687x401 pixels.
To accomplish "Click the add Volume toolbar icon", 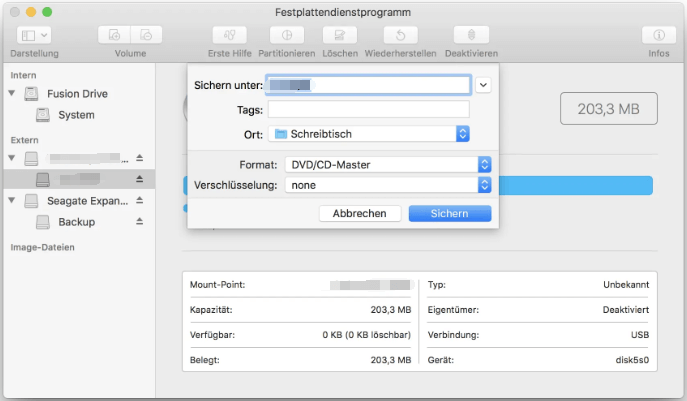I will click(114, 35).
